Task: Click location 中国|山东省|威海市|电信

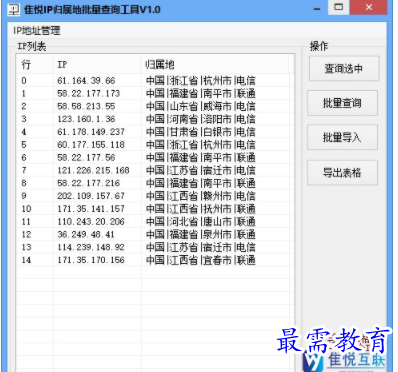Action: 201,106
